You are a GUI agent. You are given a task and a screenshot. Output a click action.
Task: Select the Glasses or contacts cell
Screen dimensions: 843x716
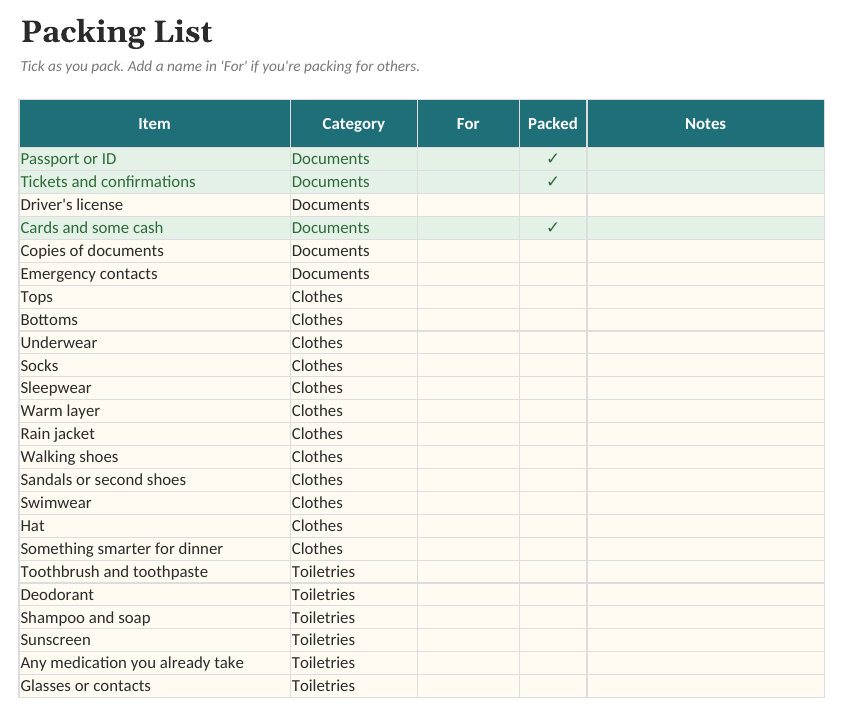click(x=155, y=686)
